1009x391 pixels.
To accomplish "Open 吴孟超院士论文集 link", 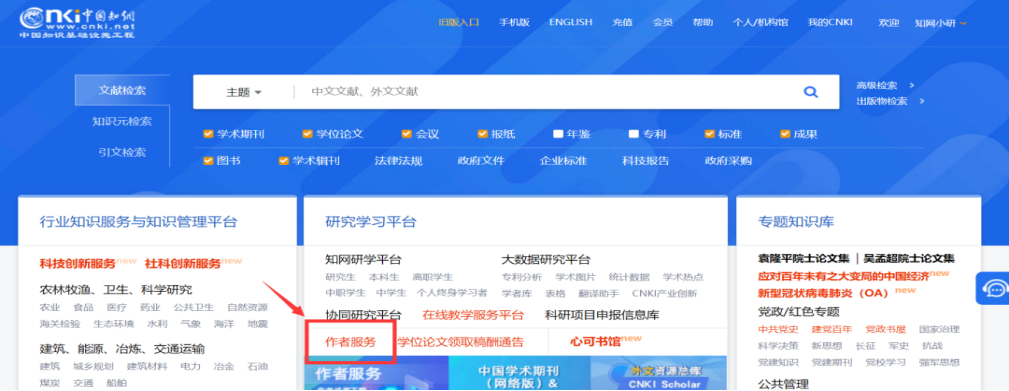I will click(909, 259).
